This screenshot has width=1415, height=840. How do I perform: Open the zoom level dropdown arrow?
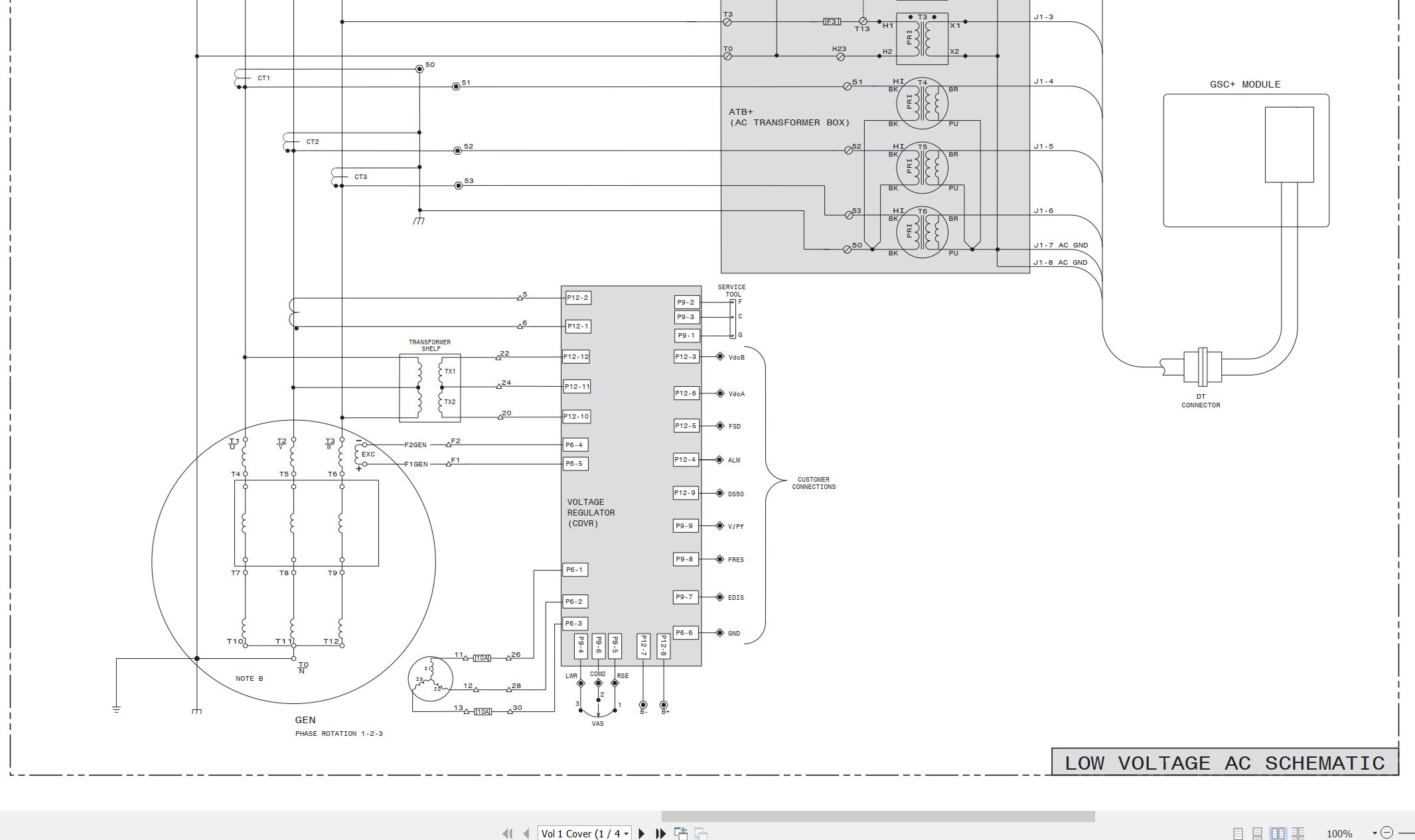(x=1375, y=833)
